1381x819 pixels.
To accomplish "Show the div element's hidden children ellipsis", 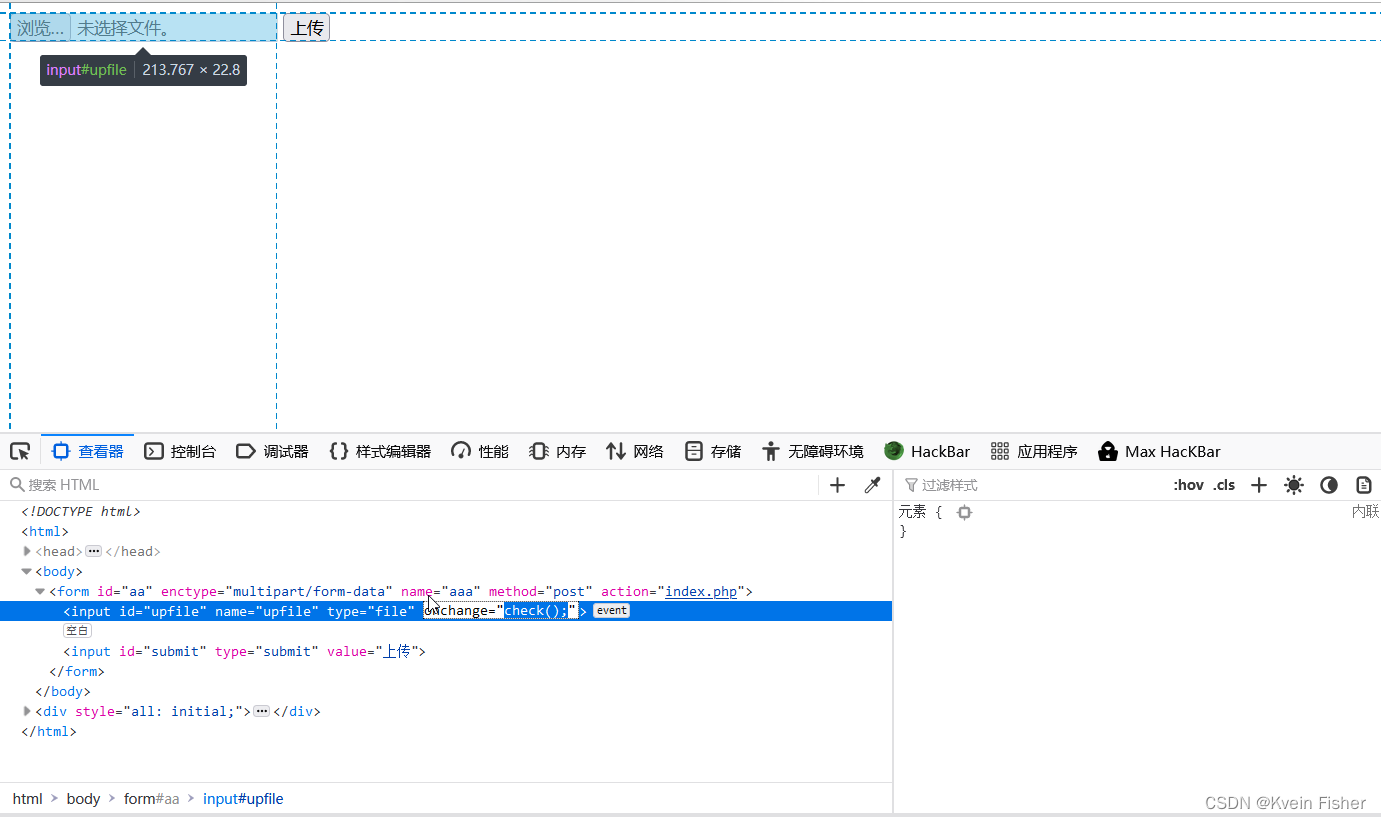I will 262,711.
